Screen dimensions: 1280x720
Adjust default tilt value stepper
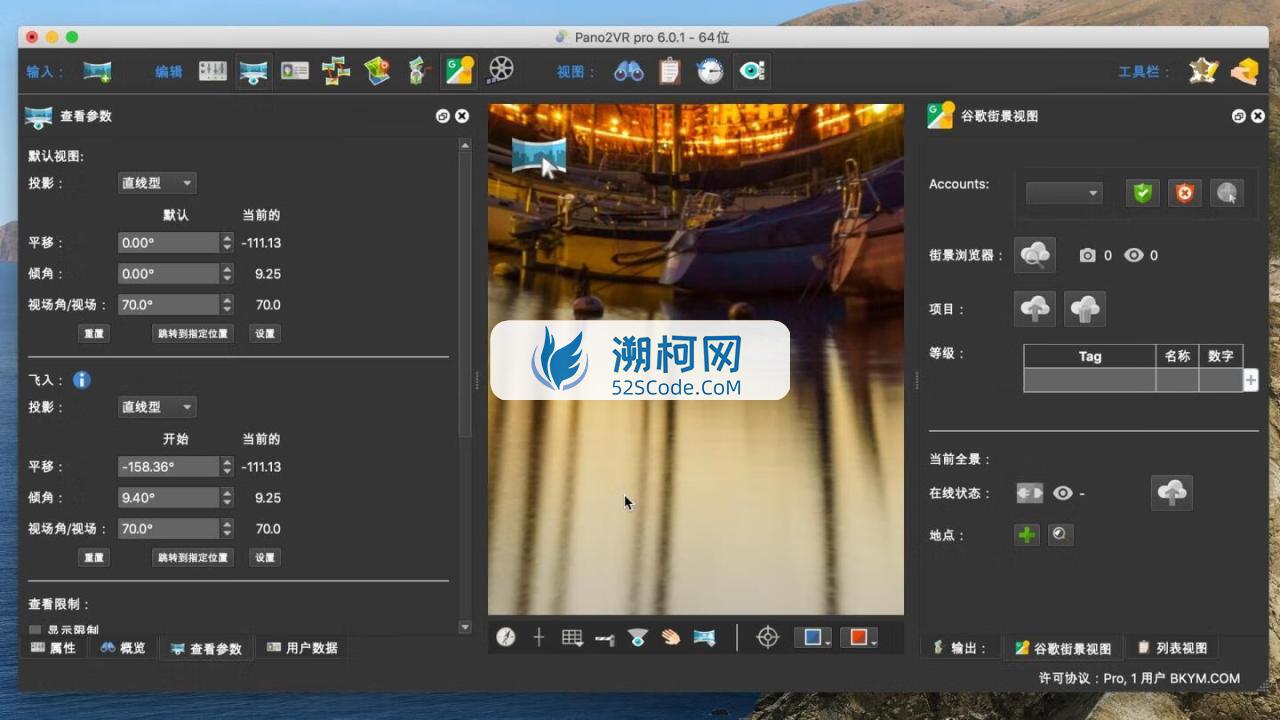tap(227, 274)
